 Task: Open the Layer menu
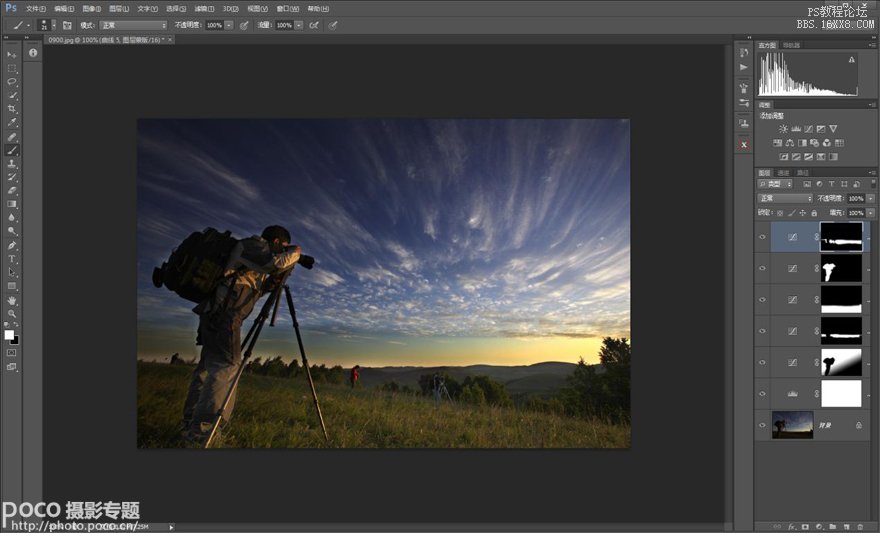click(119, 9)
